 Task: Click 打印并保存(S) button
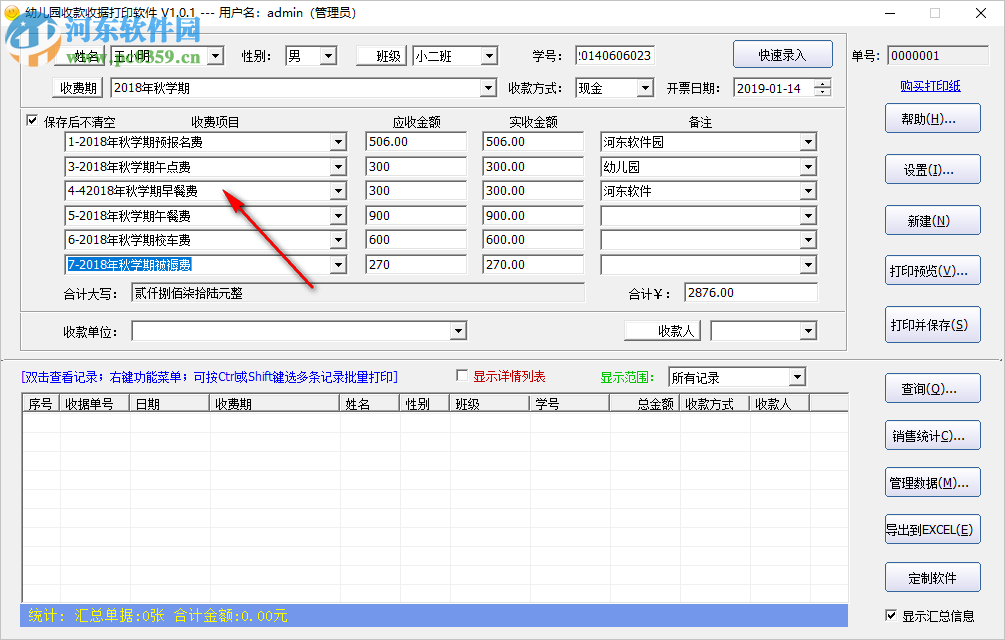(x=933, y=325)
